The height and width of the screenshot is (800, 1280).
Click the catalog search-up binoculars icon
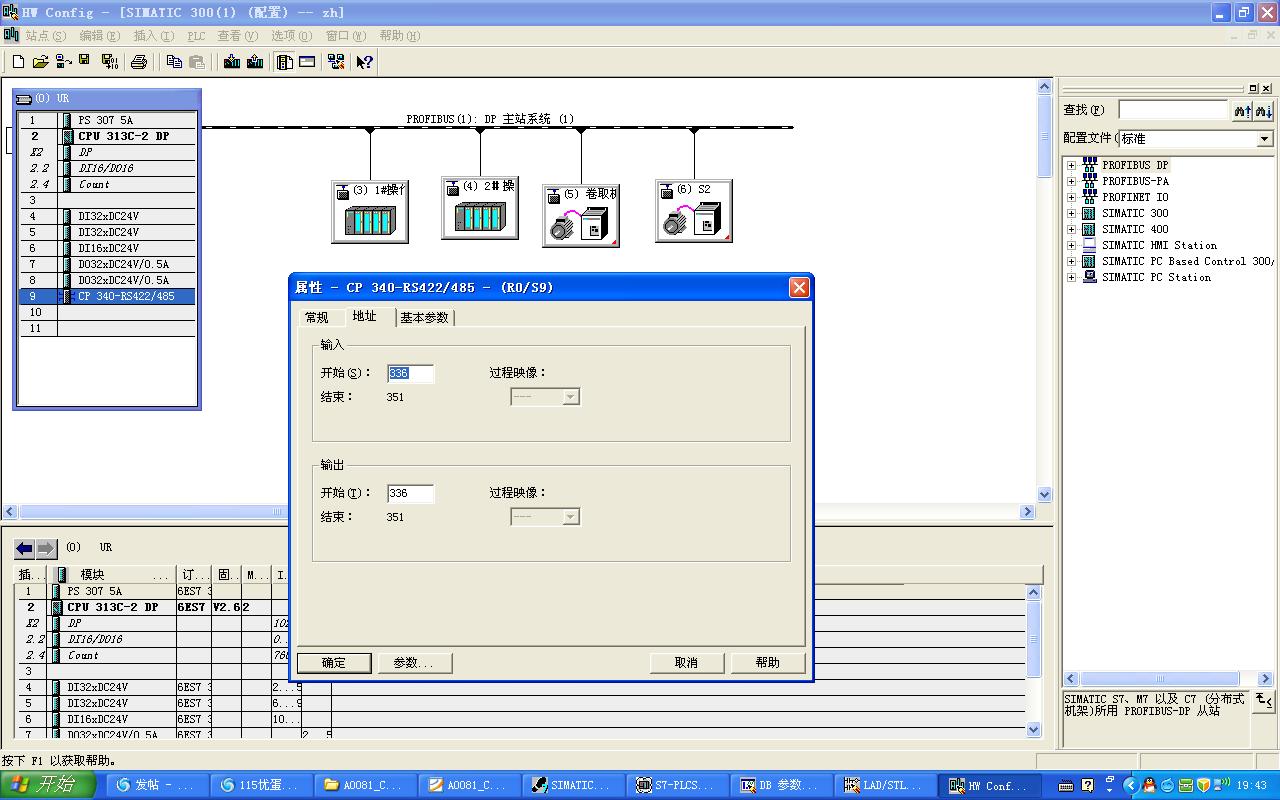[1243, 110]
